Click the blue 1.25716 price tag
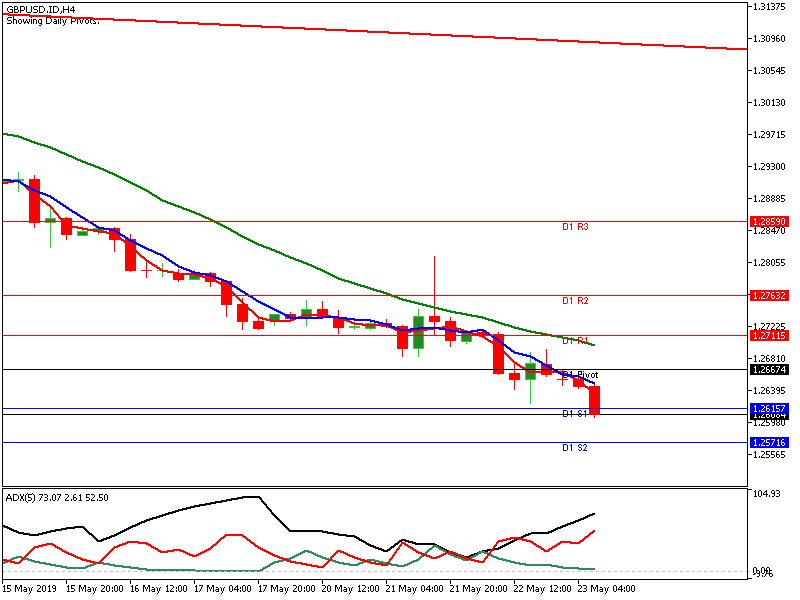The width and height of the screenshot is (800, 600). pyautogui.click(x=769, y=442)
